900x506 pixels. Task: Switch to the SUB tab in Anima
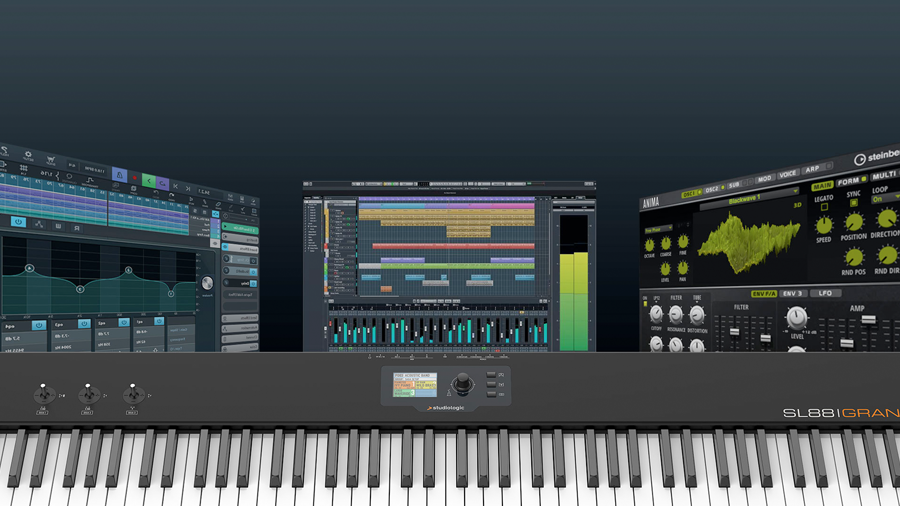tap(740, 184)
